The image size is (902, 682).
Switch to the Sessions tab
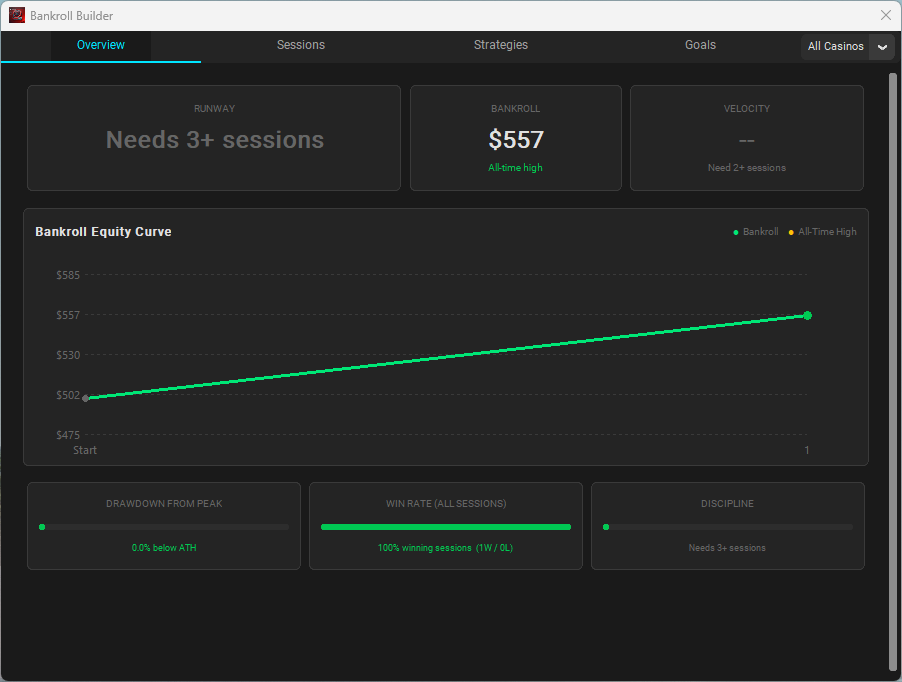pyautogui.click(x=301, y=45)
